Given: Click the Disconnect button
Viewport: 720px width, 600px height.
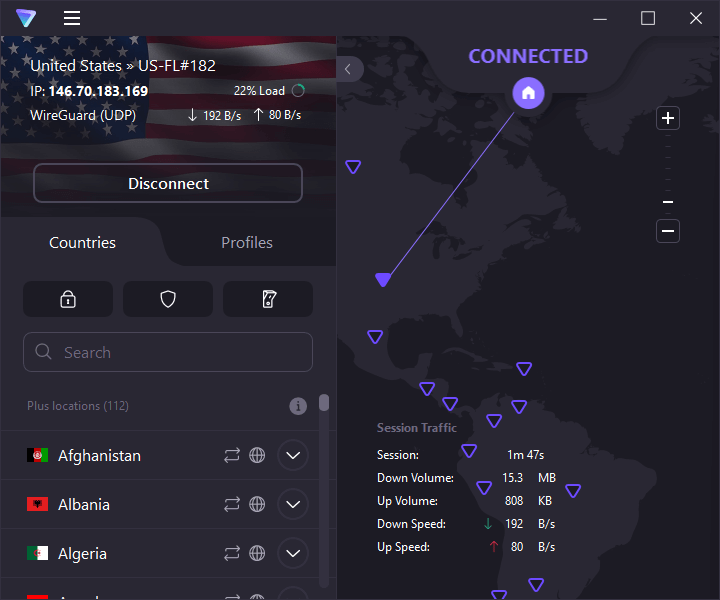Looking at the screenshot, I should pyautogui.click(x=168, y=183).
